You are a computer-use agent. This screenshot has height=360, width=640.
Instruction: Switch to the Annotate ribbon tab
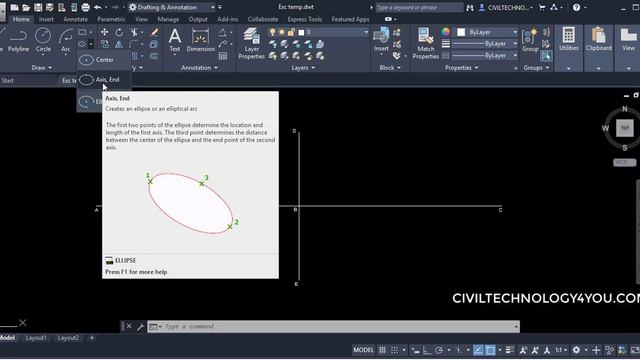[76, 19]
